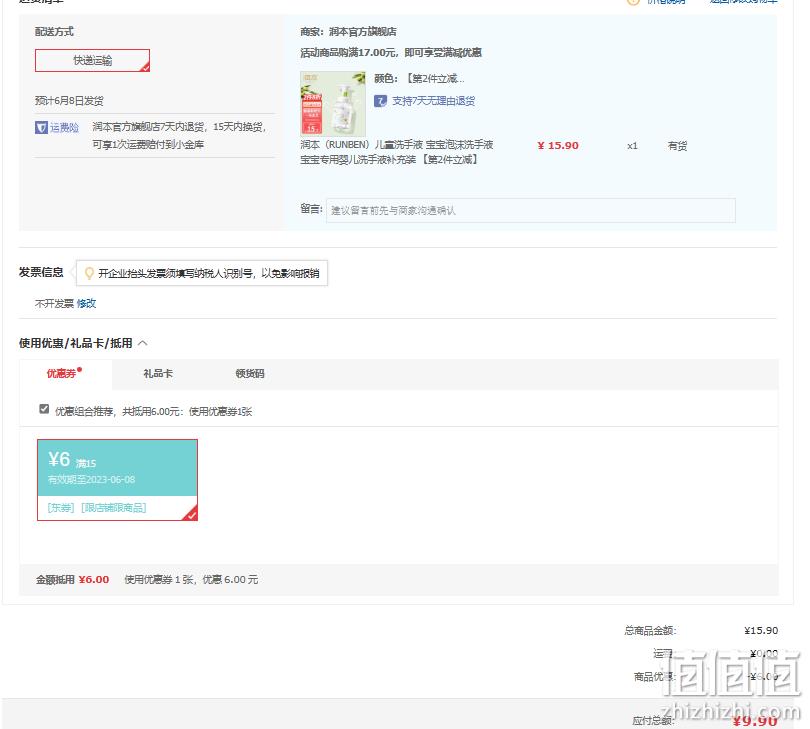Click the 留言 message input field
Screen dimensions: 810x729
coord(531,210)
